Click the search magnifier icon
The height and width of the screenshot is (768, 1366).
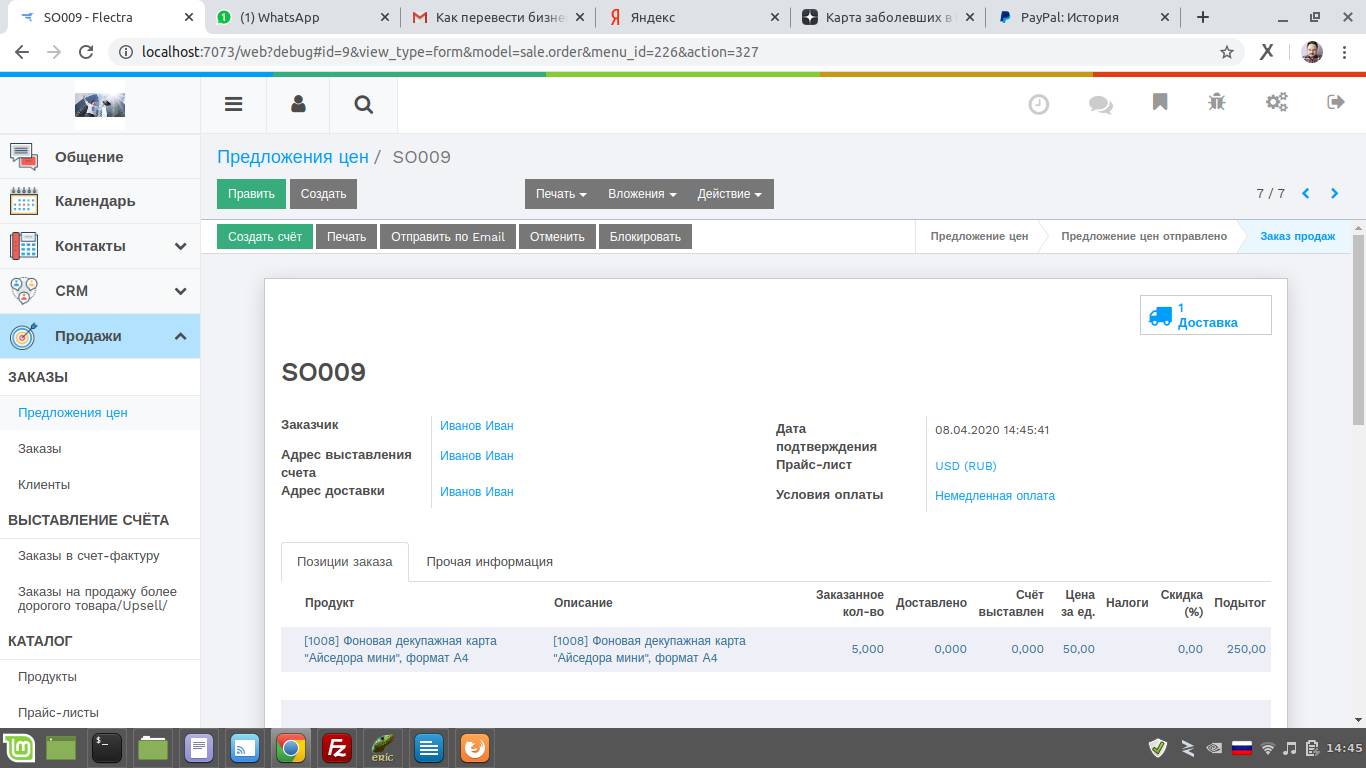click(363, 104)
